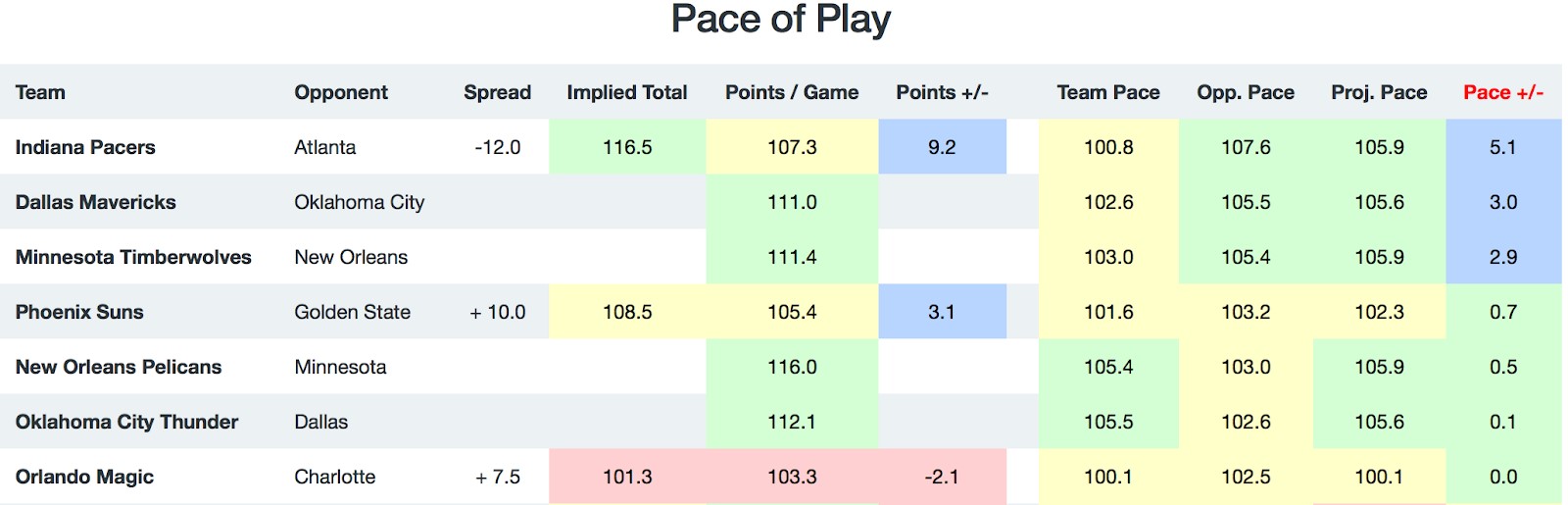Image resolution: width=1568 pixels, height=505 pixels.
Task: Select the red 101.3 Implied Total cell
Action: (x=627, y=477)
